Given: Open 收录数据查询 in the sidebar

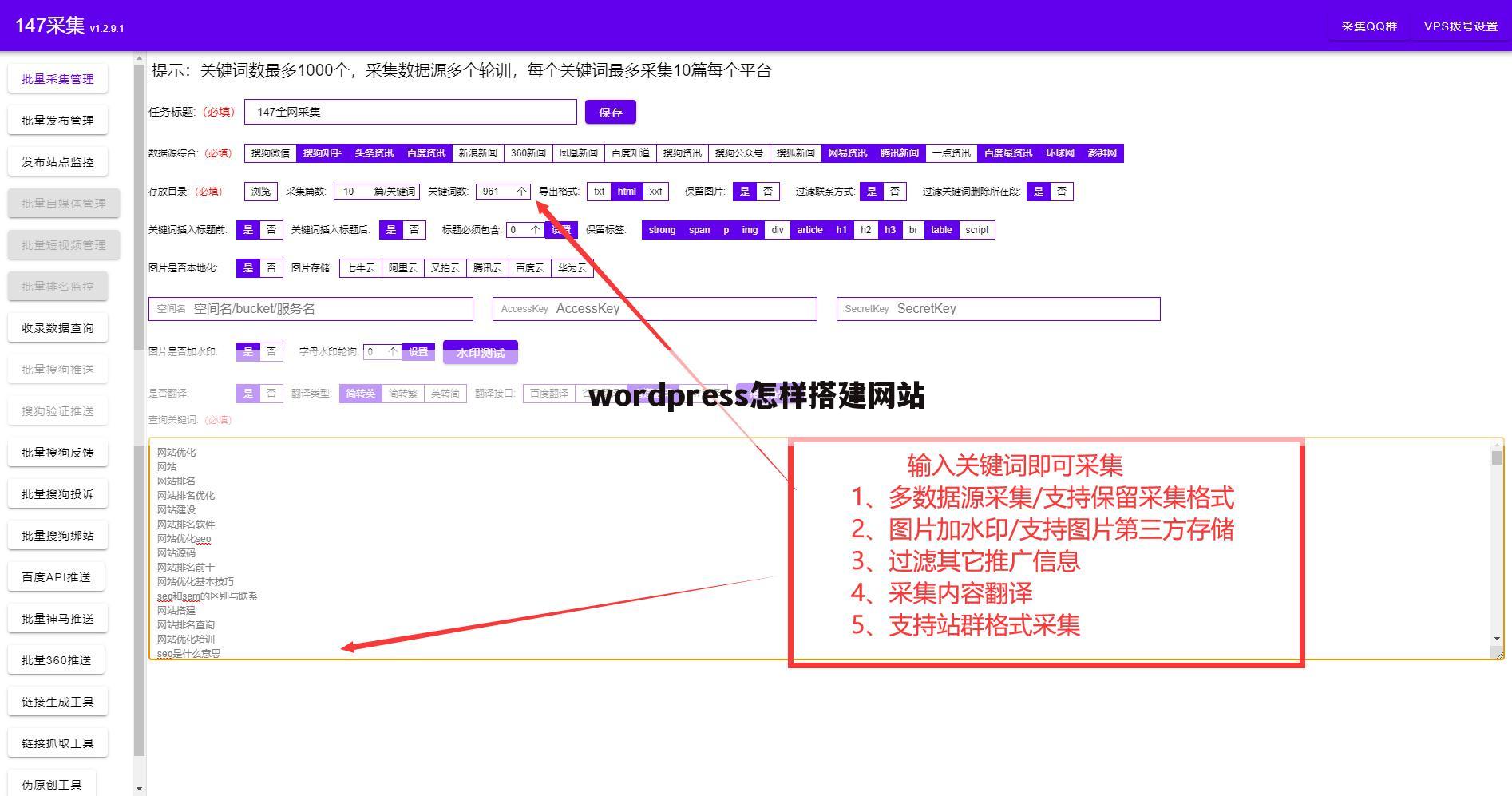Looking at the screenshot, I should point(57,327).
